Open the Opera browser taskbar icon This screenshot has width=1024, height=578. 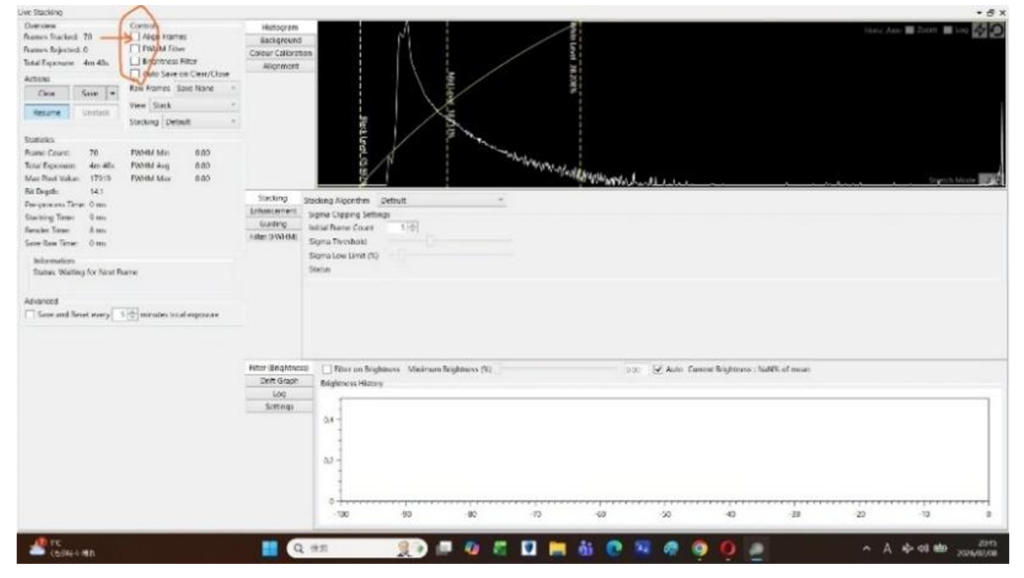(728, 548)
